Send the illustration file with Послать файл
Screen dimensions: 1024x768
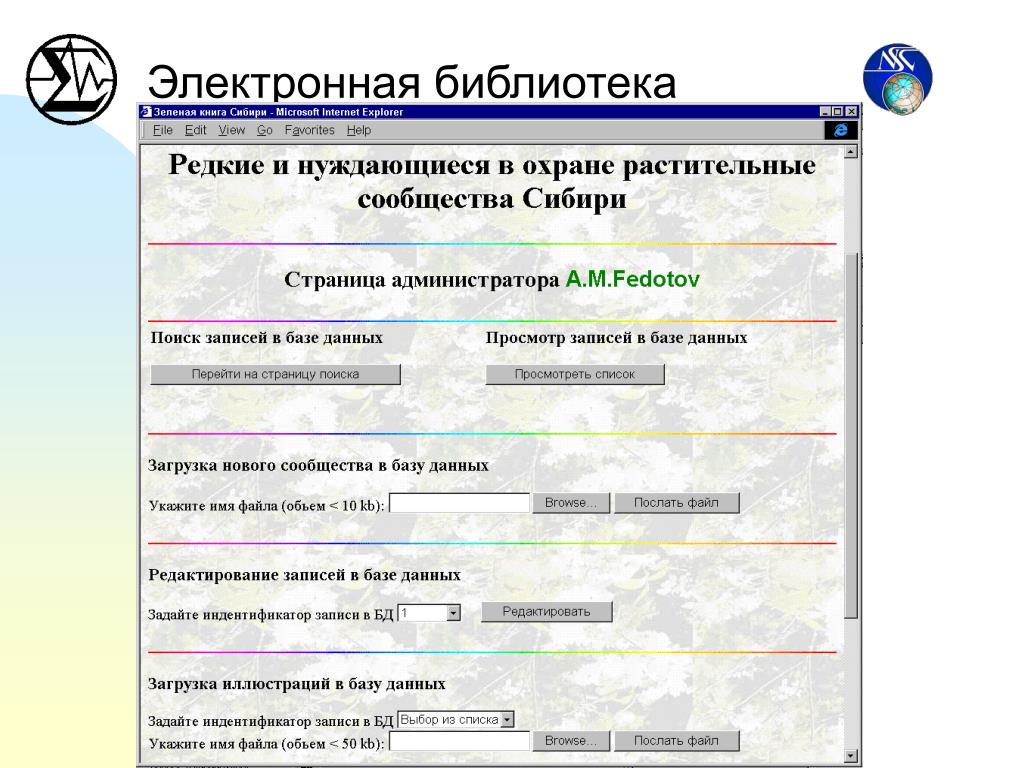677,741
